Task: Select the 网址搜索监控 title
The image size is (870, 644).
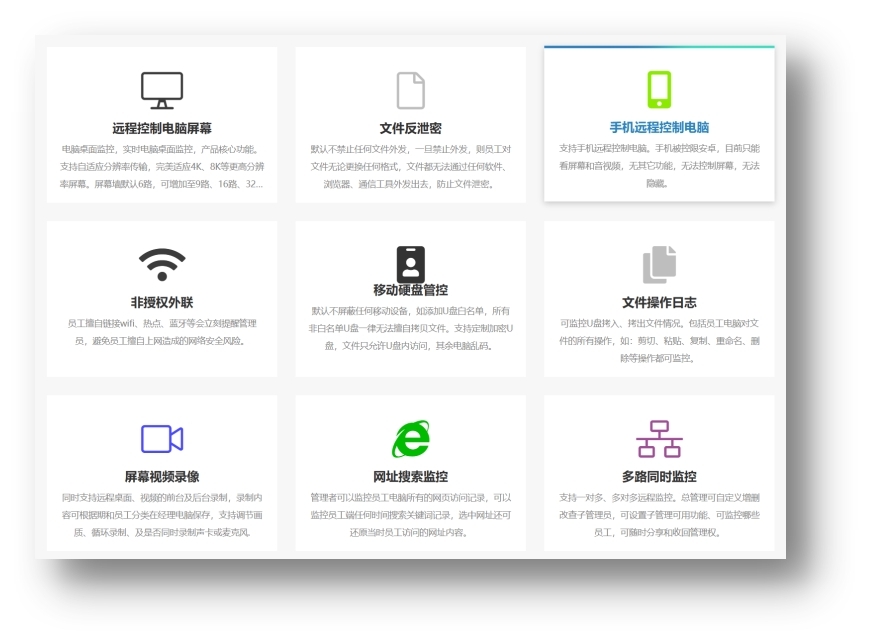Action: (411, 476)
